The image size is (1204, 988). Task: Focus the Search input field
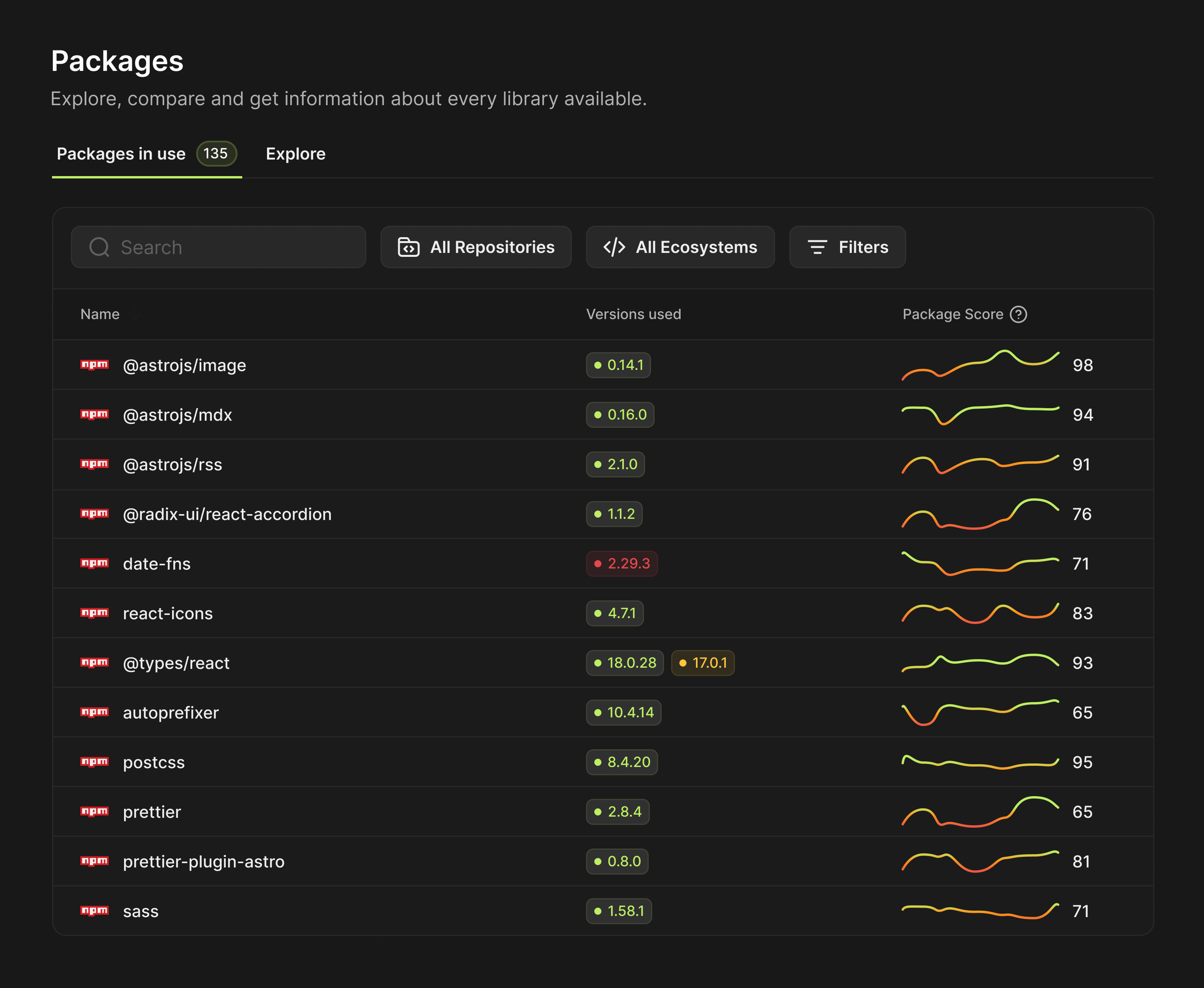click(x=219, y=247)
